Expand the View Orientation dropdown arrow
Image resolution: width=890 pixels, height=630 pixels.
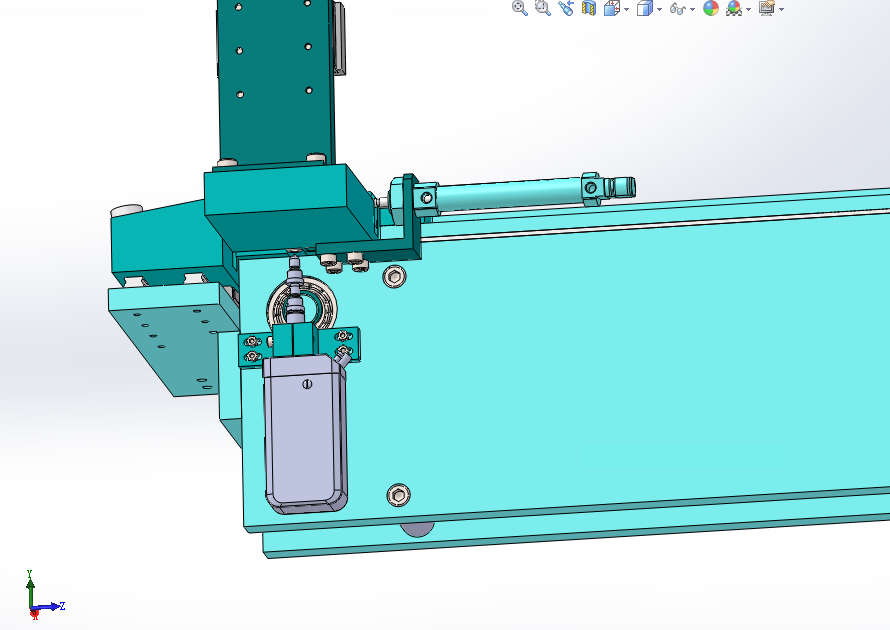point(627,9)
